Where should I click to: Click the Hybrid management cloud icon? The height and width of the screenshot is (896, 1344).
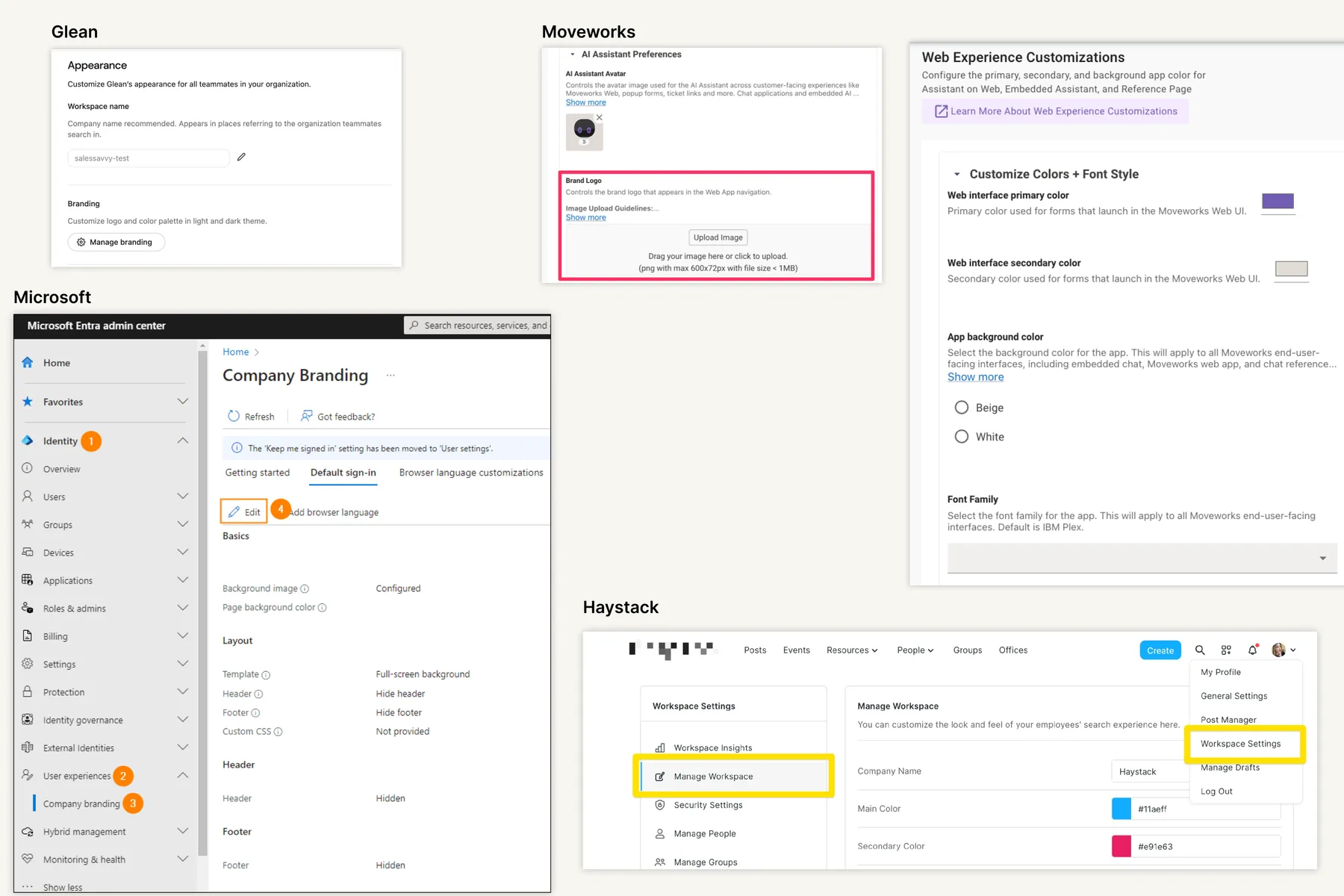(28, 831)
